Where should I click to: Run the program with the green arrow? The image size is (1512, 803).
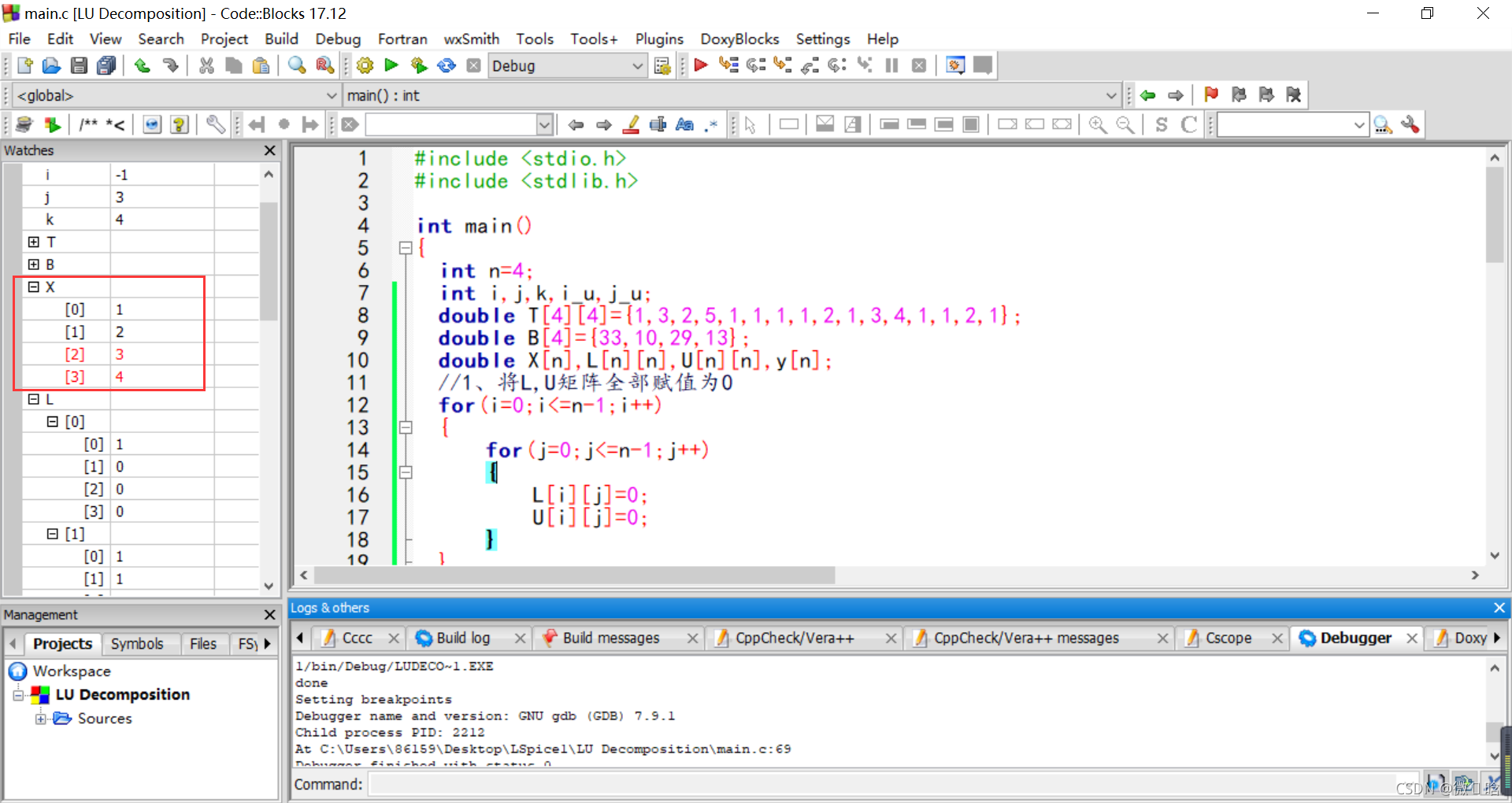391,65
